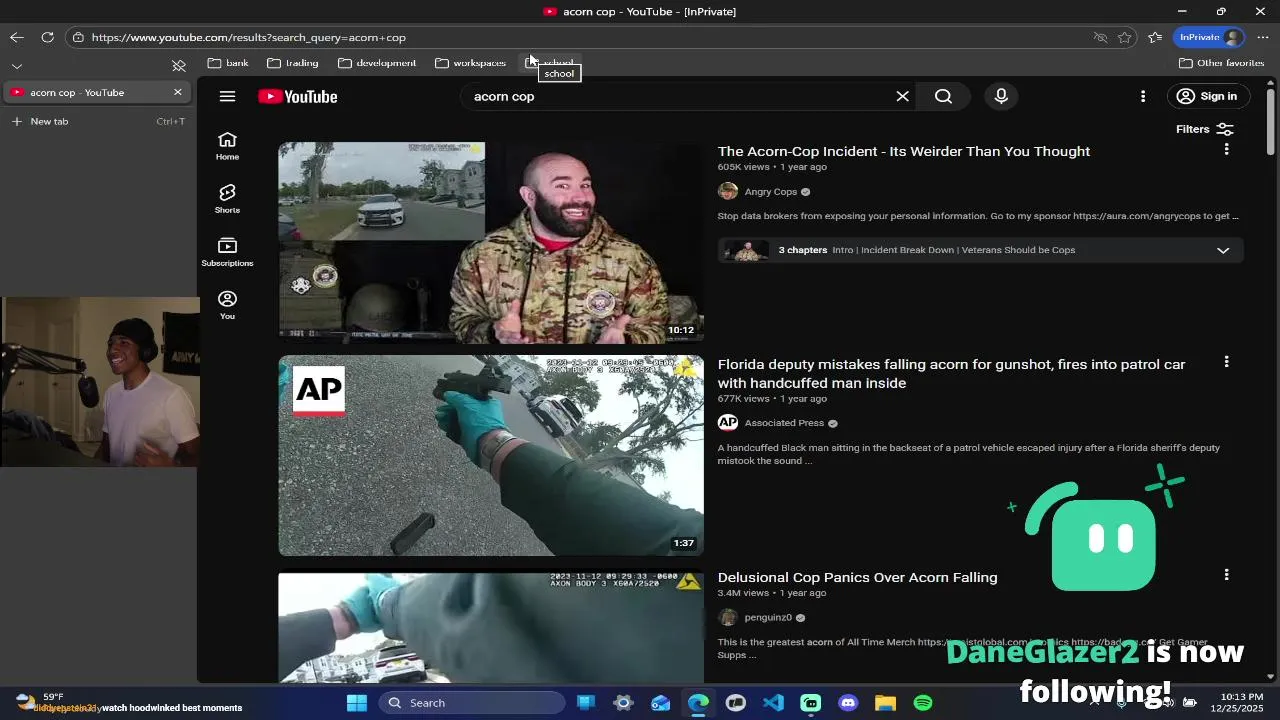Click the Windows taskbar Search box
1280x720 pixels.
pos(472,703)
